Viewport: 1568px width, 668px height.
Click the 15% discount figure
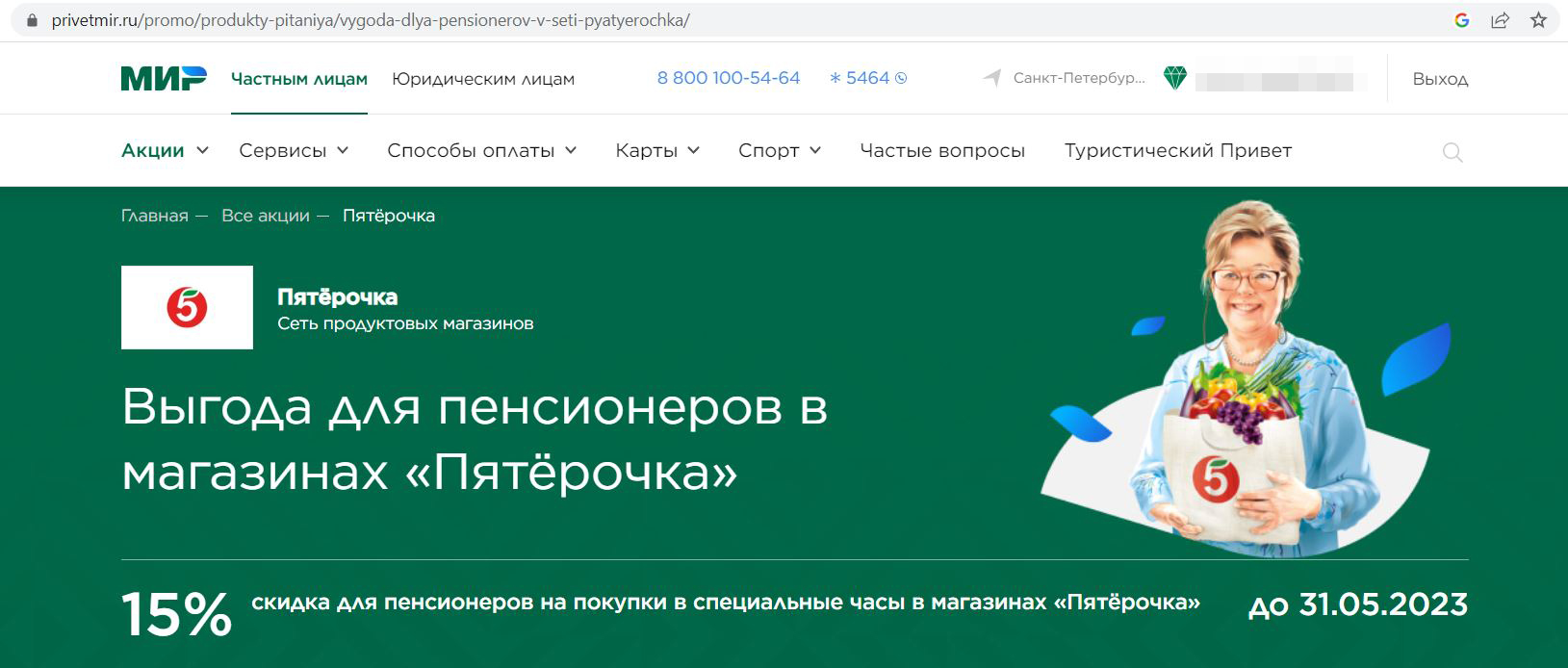pos(177,613)
